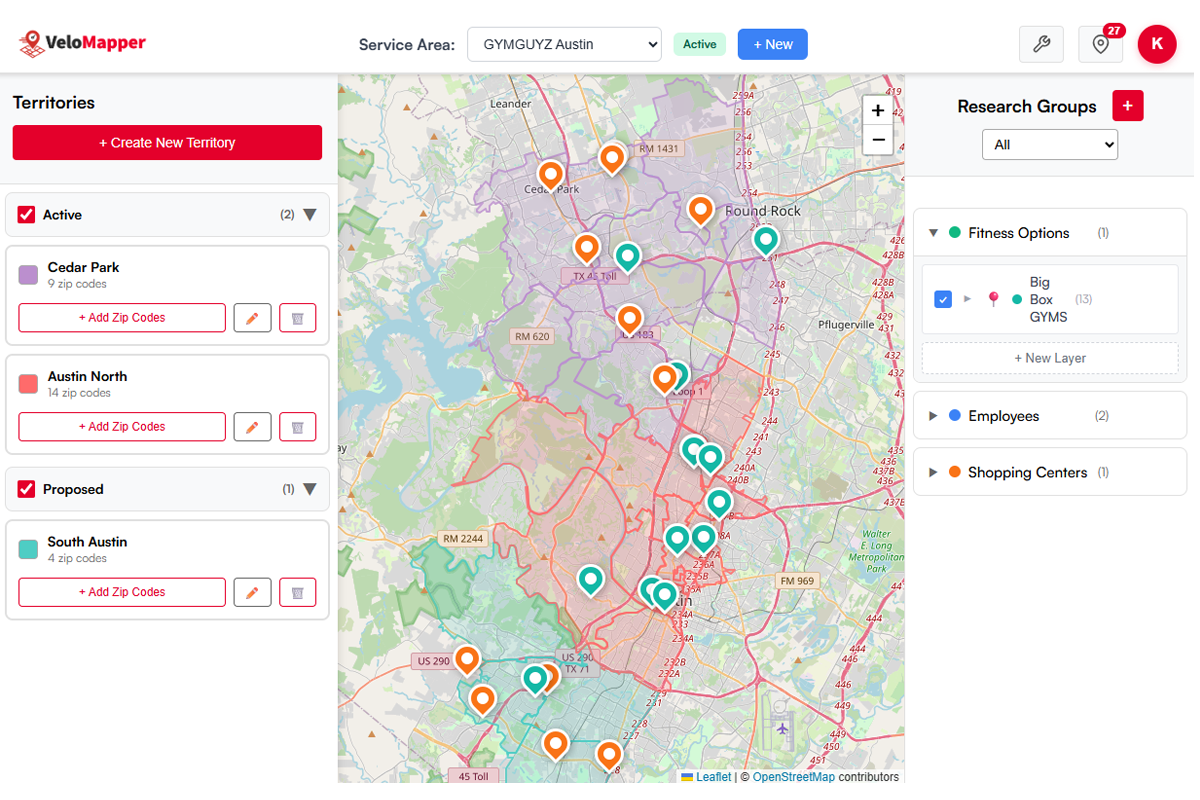Image resolution: width=1200 pixels, height=800 pixels.
Task: Expand the Shopping Centers group
Action: (933, 472)
